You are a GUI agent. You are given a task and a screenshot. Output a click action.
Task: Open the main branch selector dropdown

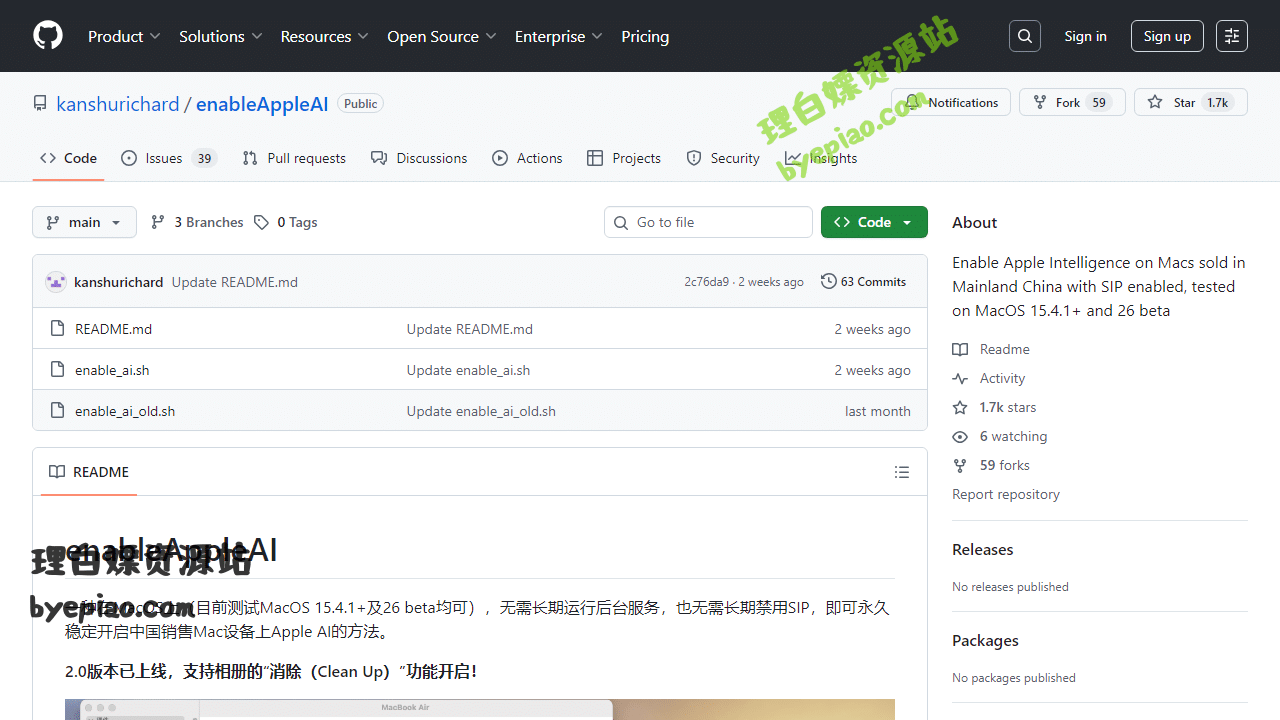(84, 222)
